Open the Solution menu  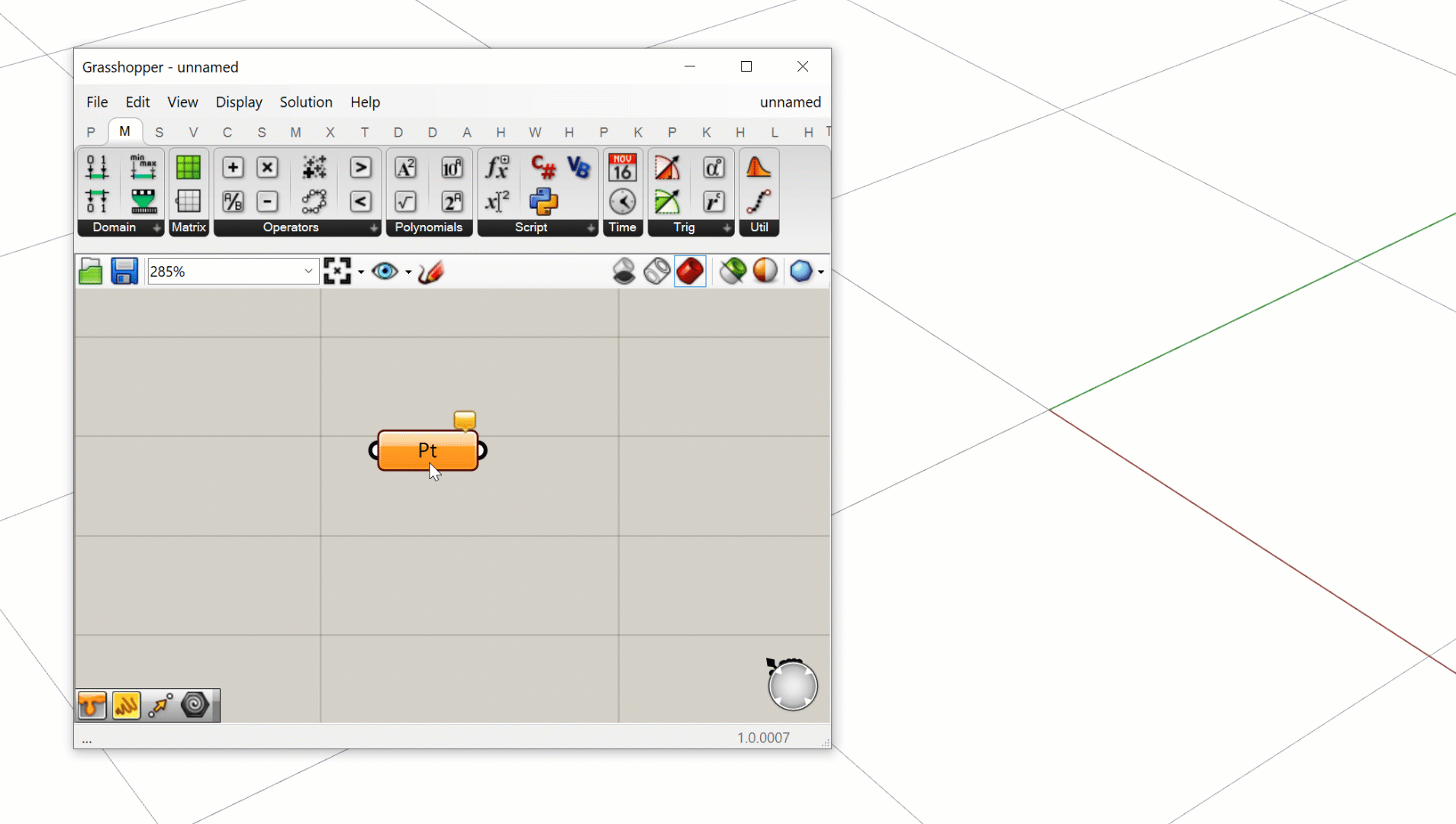click(x=306, y=102)
